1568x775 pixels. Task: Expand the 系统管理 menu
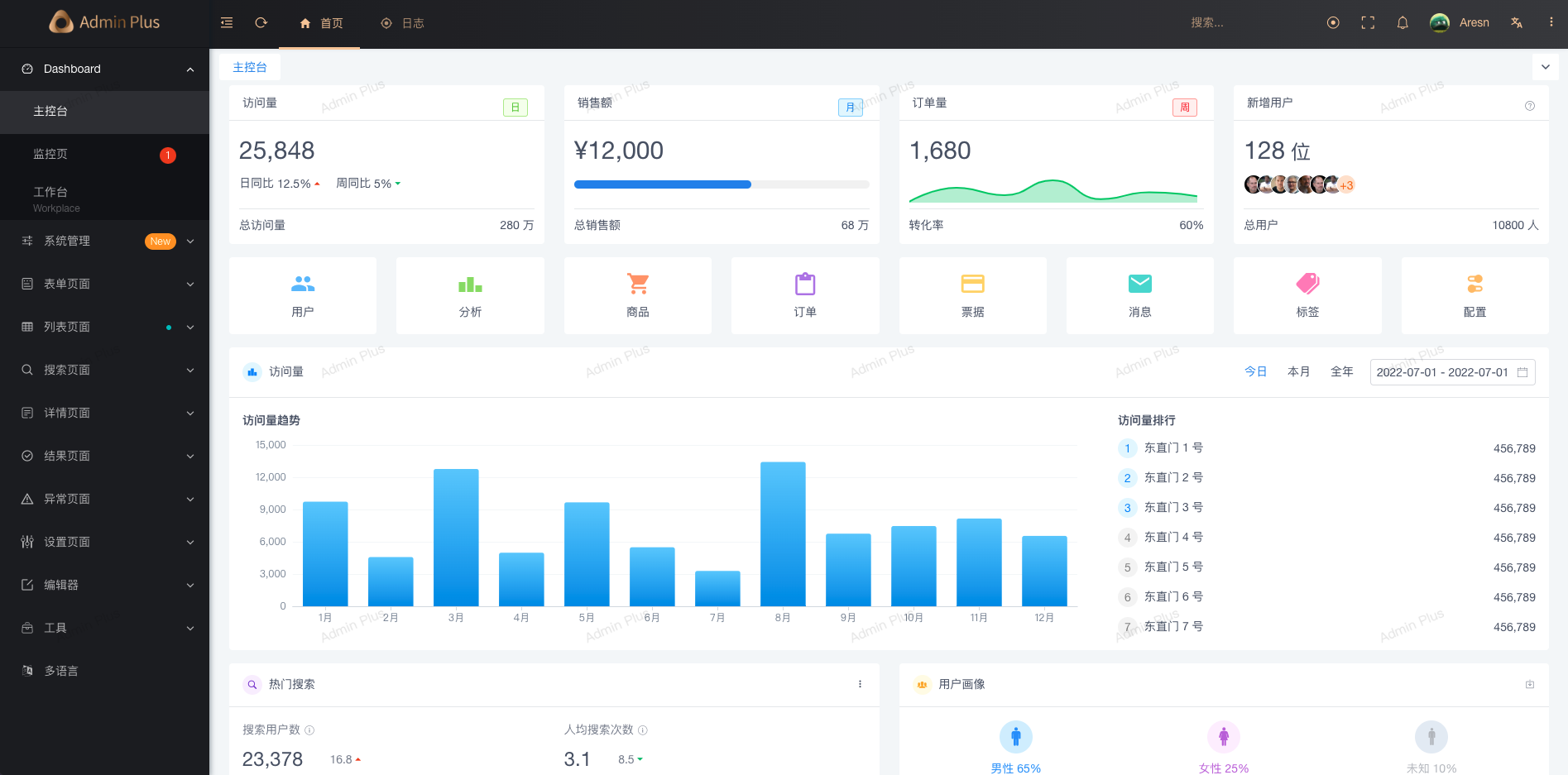pyautogui.click(x=104, y=242)
